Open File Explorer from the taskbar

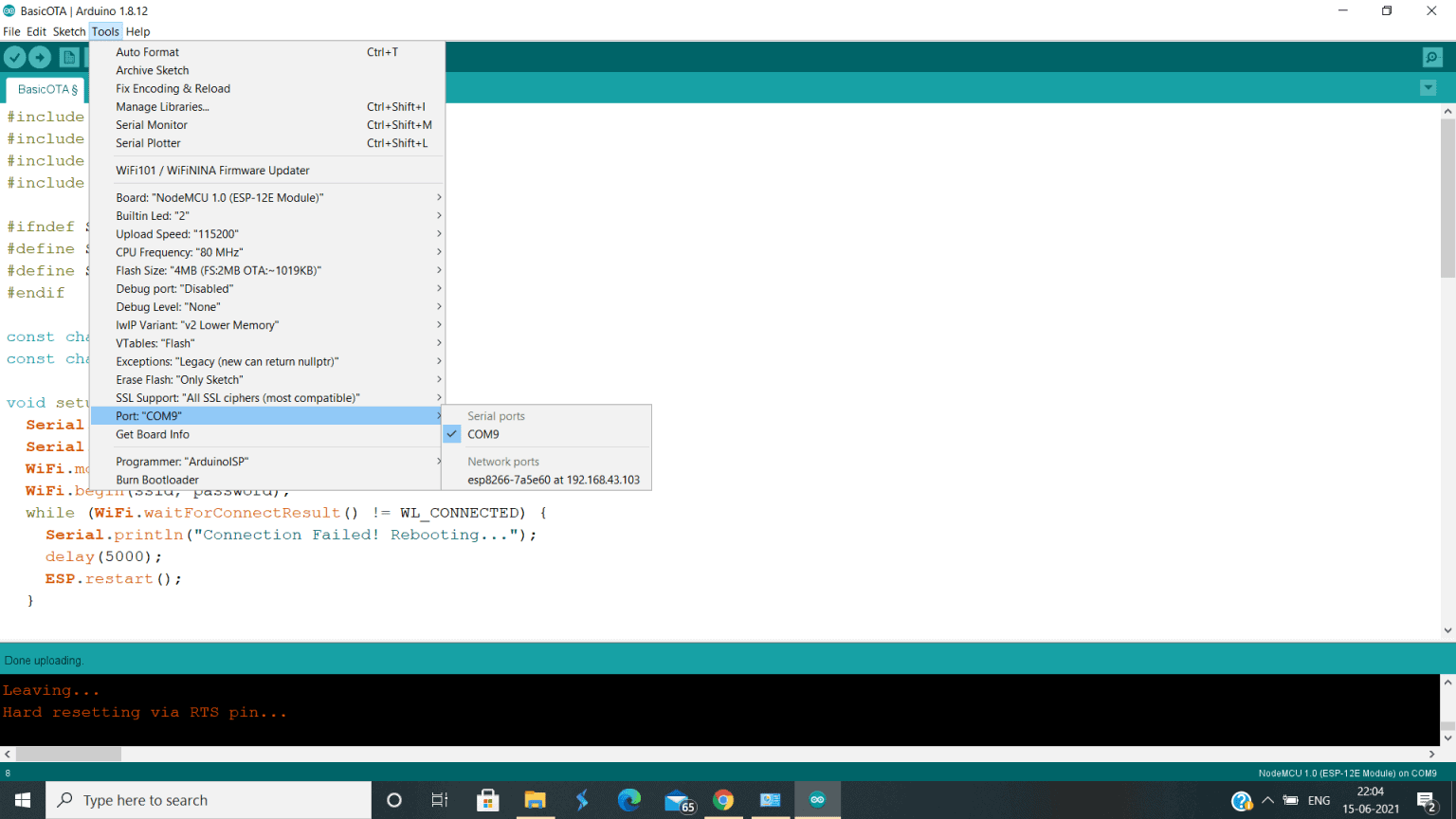(x=535, y=800)
